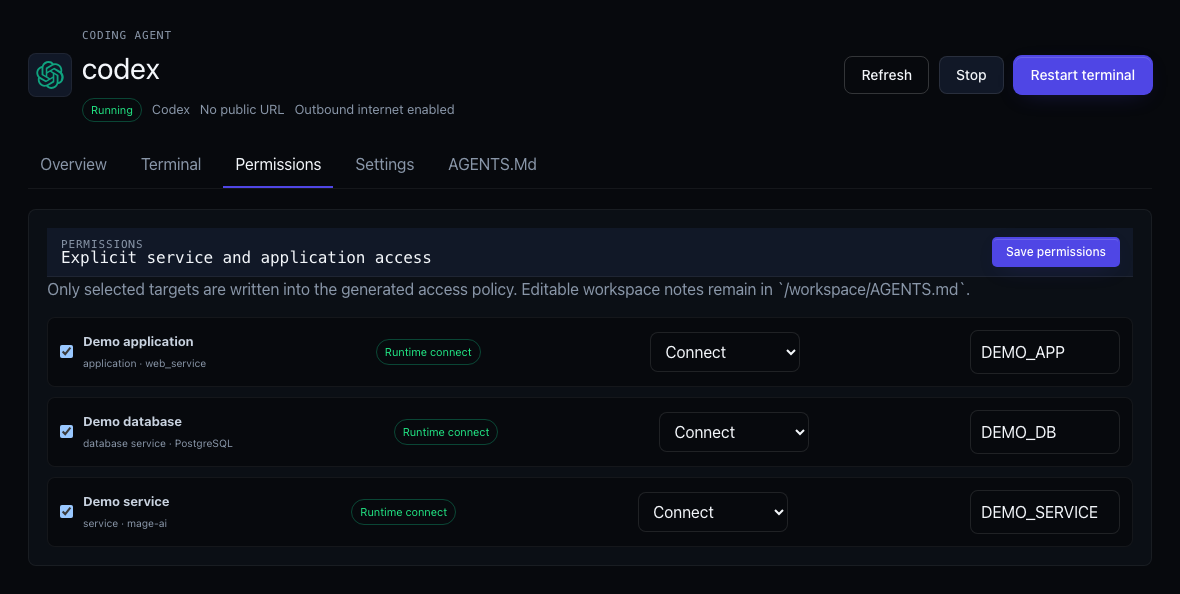Screen dimensions: 1180x594
Task: Click the "Demo application" title text
Action: (x=138, y=342)
